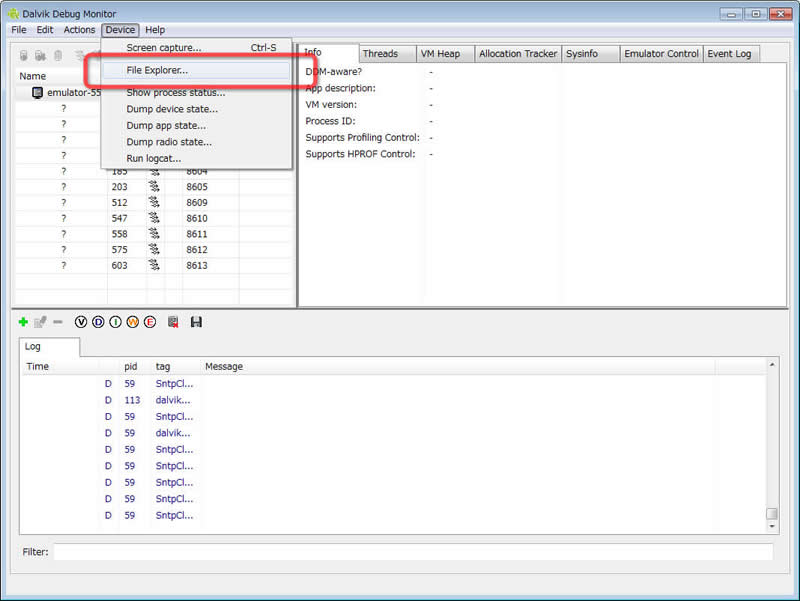Open the Edit menu

tap(45, 30)
